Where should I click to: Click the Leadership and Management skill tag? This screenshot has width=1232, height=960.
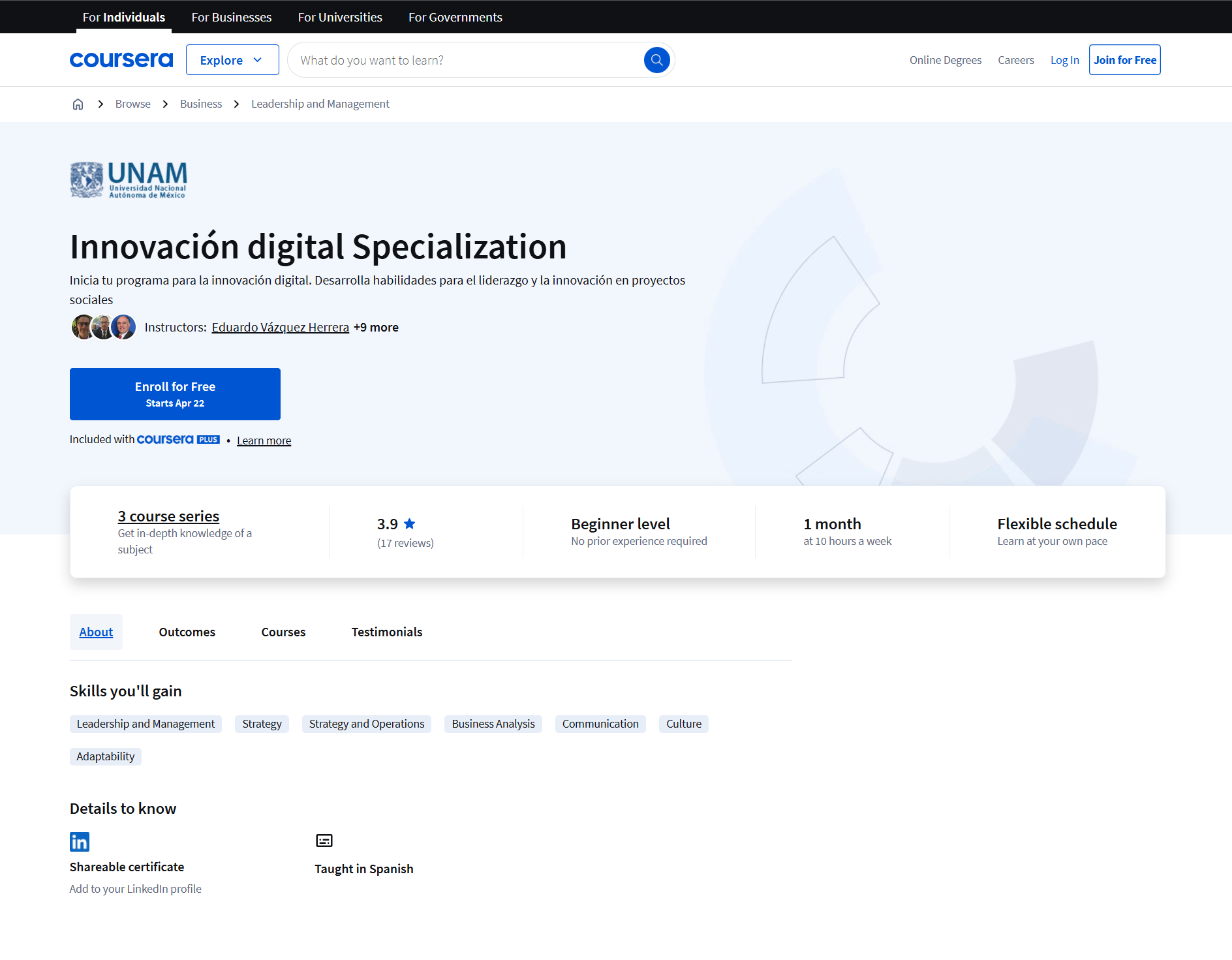point(146,724)
